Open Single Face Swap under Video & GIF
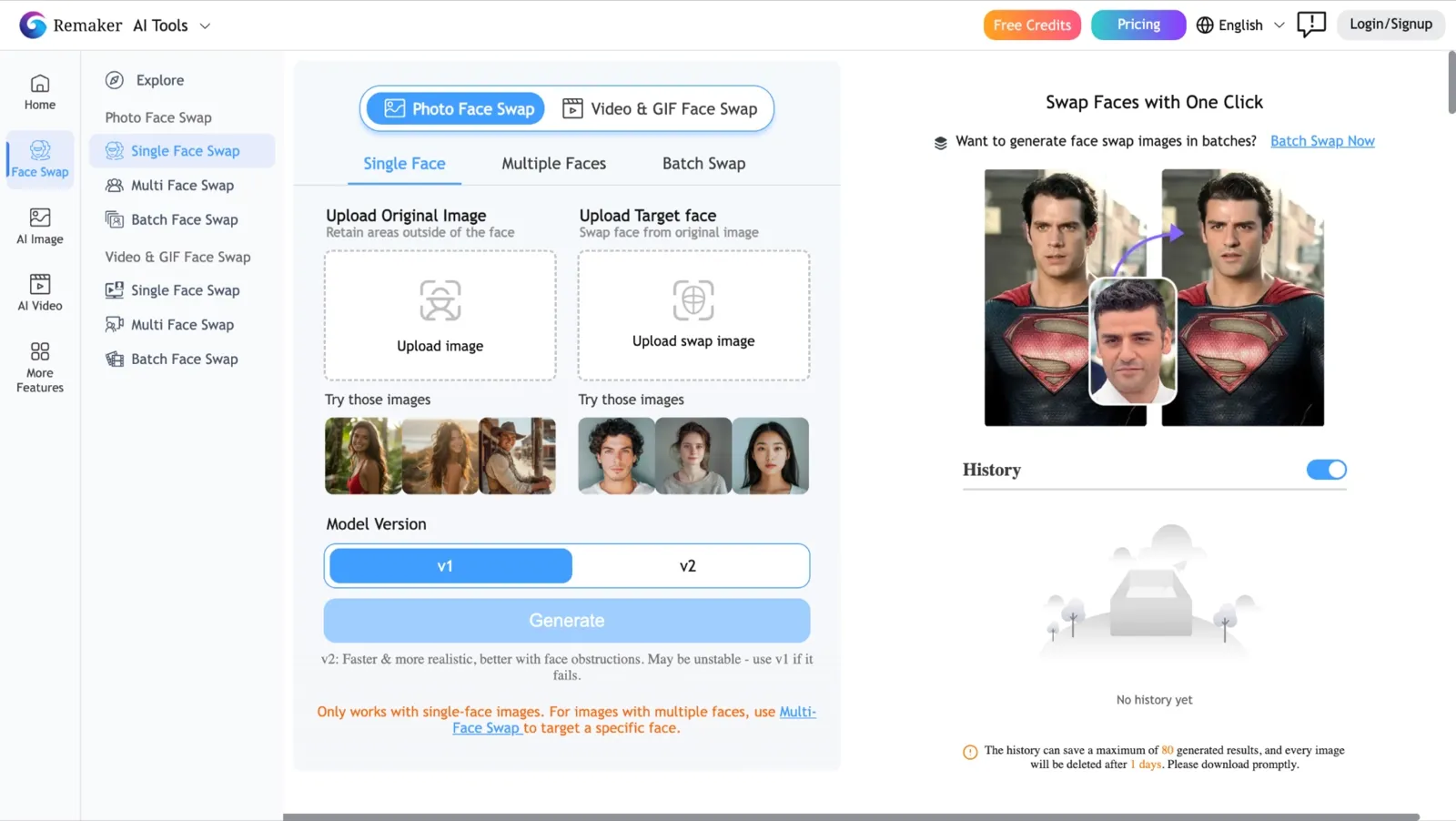Viewport: 1456px width, 821px height. coord(182,290)
